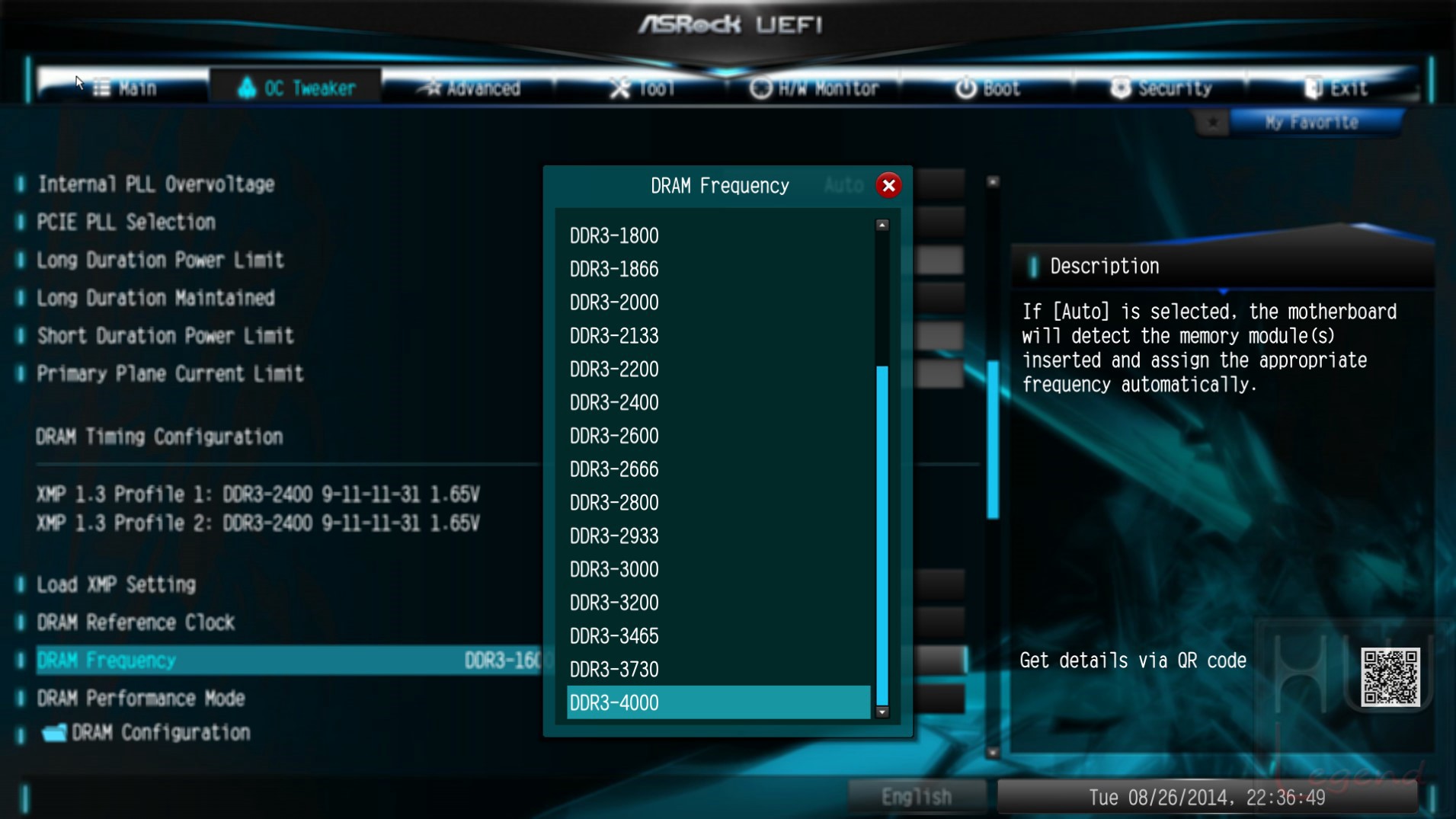1456x819 pixels.
Task: Select the Load XMP Setting item
Action: pos(116,584)
